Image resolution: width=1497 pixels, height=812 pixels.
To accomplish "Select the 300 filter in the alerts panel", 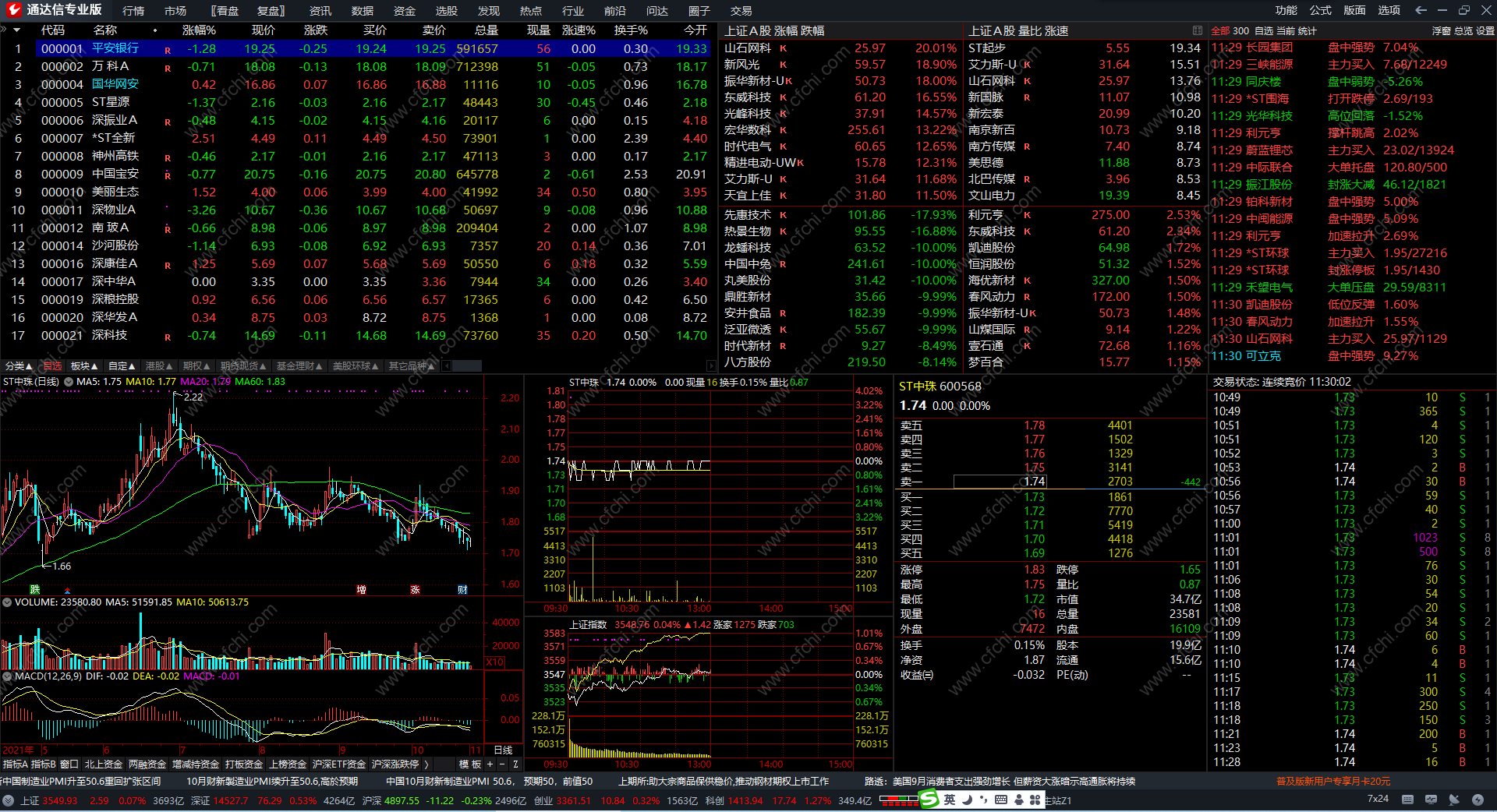I will click(1241, 31).
